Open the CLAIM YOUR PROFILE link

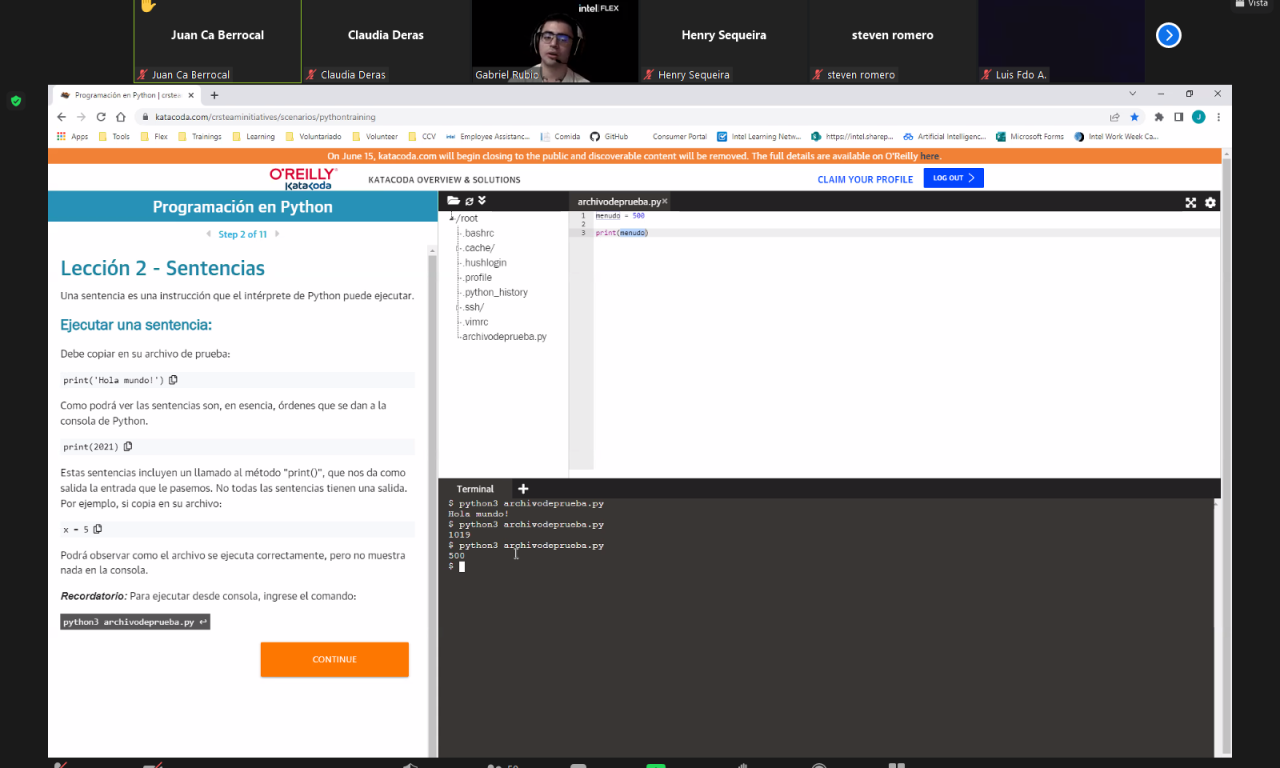click(x=865, y=179)
